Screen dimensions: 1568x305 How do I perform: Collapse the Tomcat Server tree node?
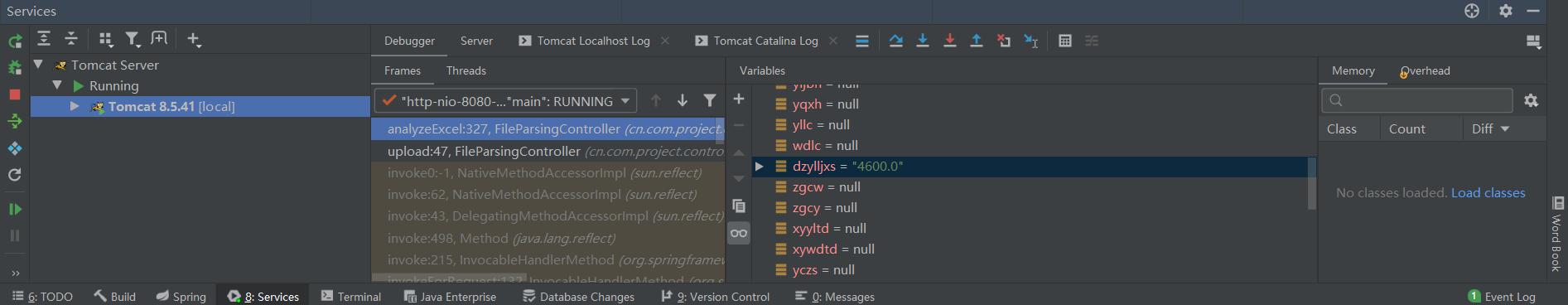point(38,65)
